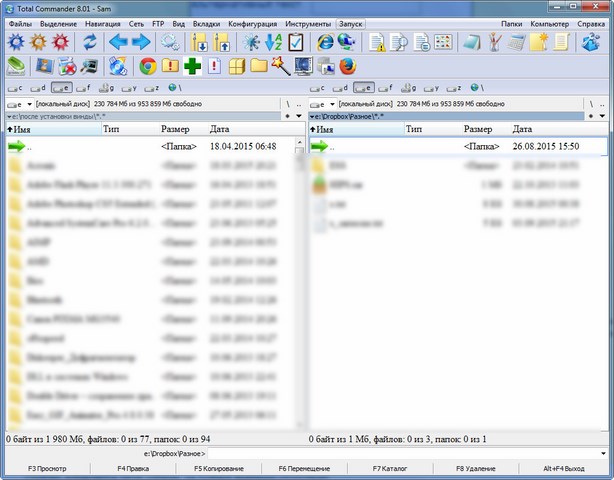Launch Firefox from the second toolbar row

(347, 66)
